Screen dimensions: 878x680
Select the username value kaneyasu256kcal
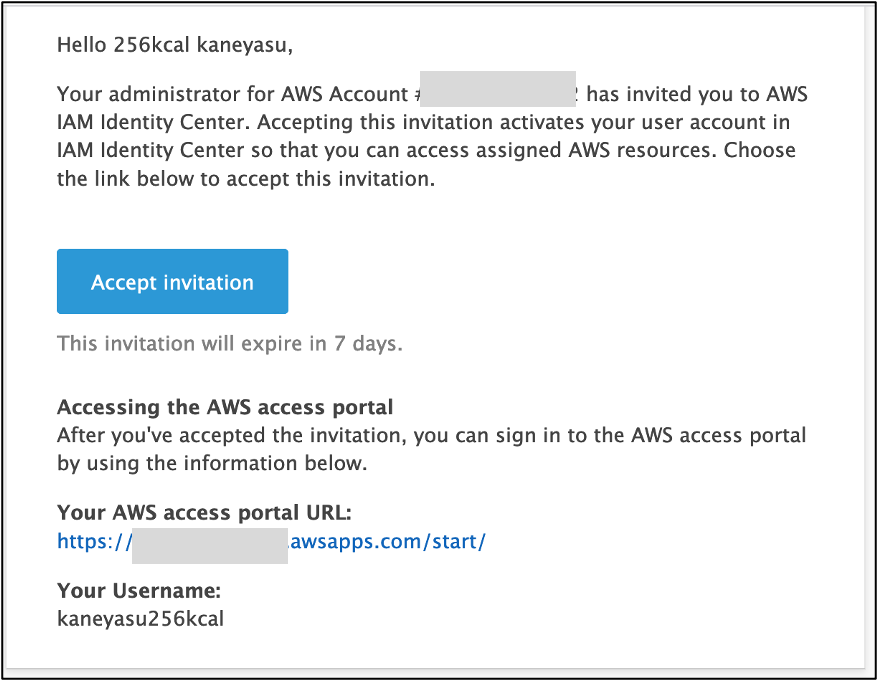tap(141, 619)
